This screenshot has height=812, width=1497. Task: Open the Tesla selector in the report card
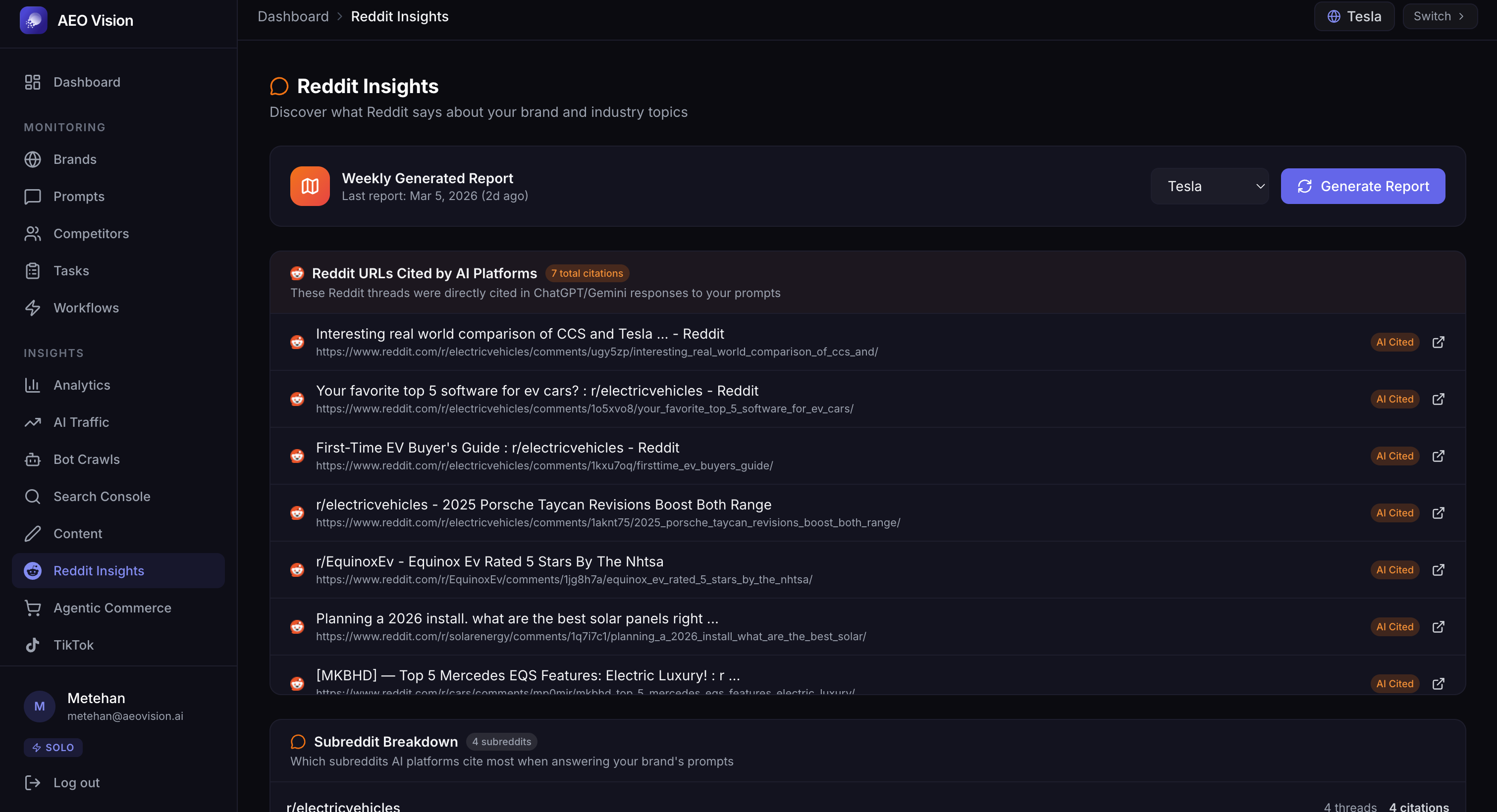[1210, 186]
